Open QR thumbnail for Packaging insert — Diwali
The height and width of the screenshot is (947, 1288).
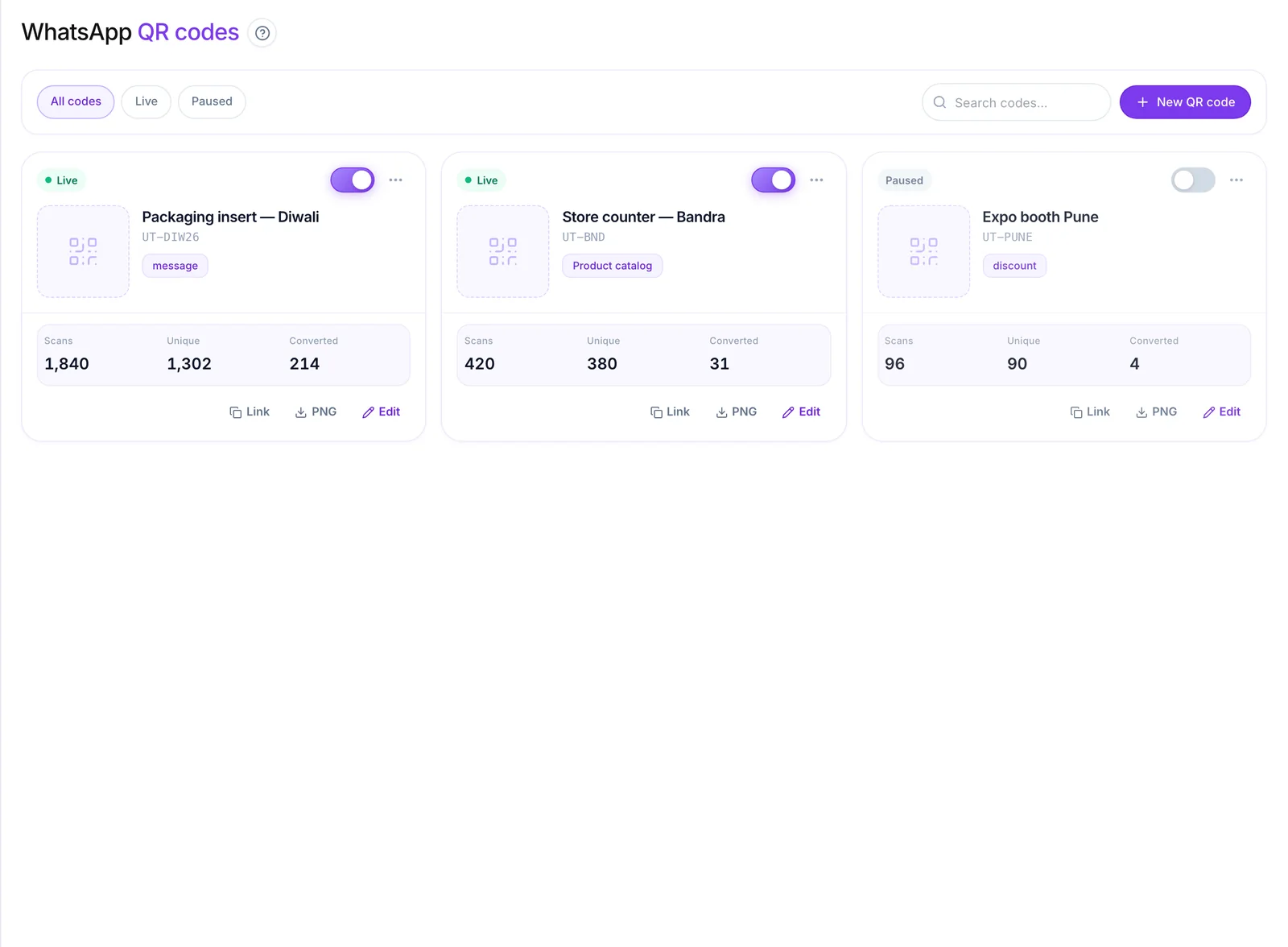(83, 251)
